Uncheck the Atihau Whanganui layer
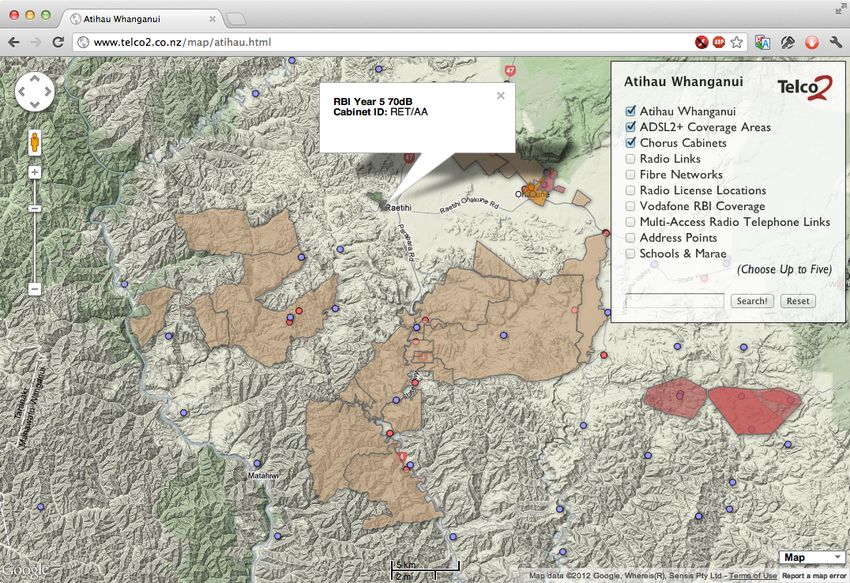Image resolution: width=850 pixels, height=583 pixels. 630,111
